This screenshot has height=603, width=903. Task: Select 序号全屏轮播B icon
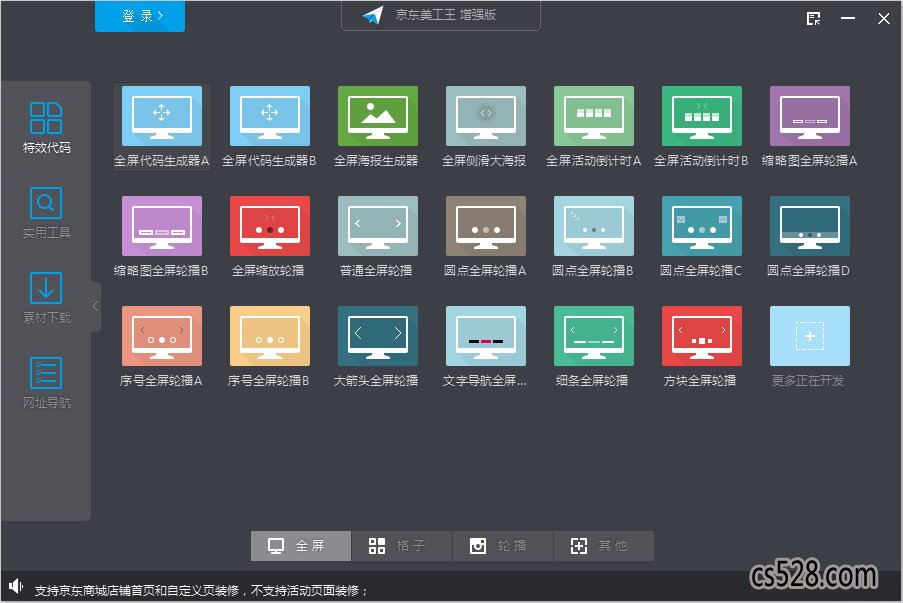(270, 336)
